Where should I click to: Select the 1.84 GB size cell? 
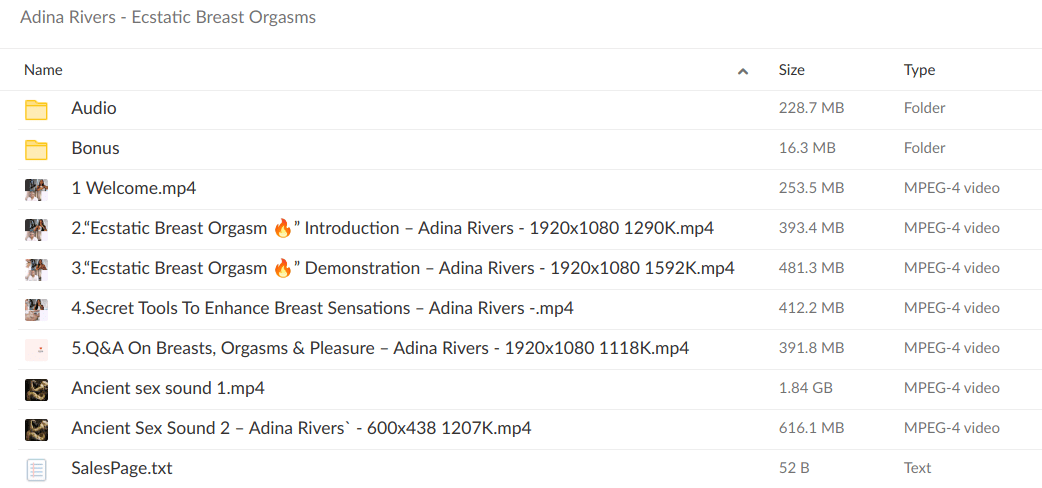(805, 388)
